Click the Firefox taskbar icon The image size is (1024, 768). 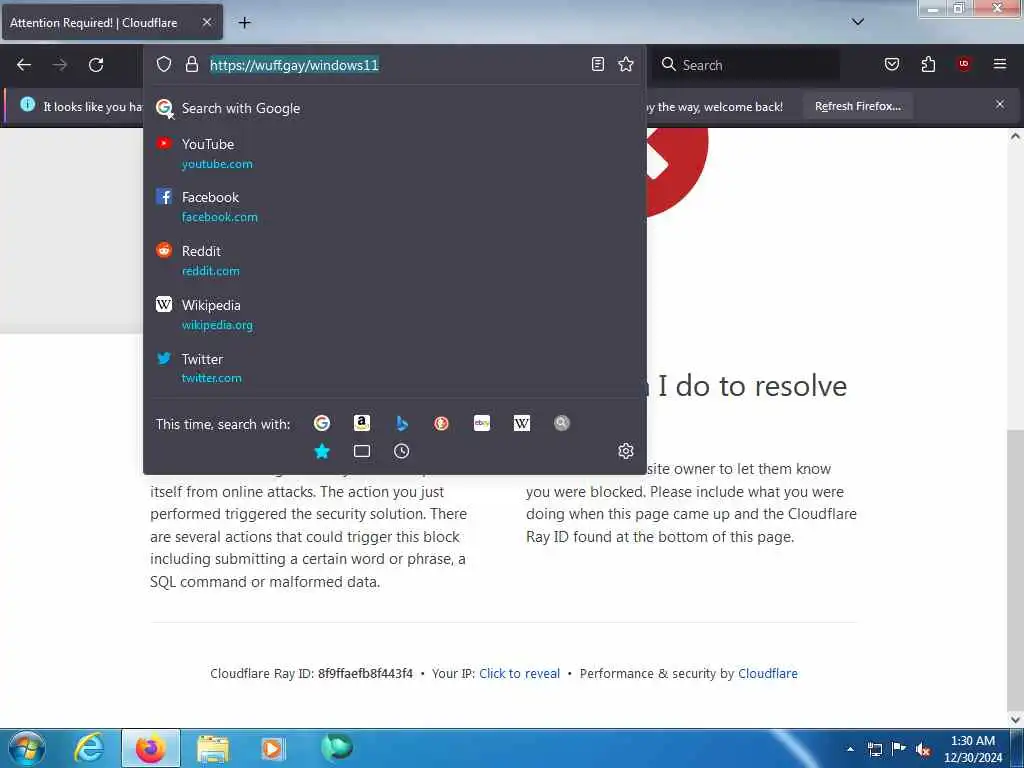pyautogui.click(x=150, y=748)
